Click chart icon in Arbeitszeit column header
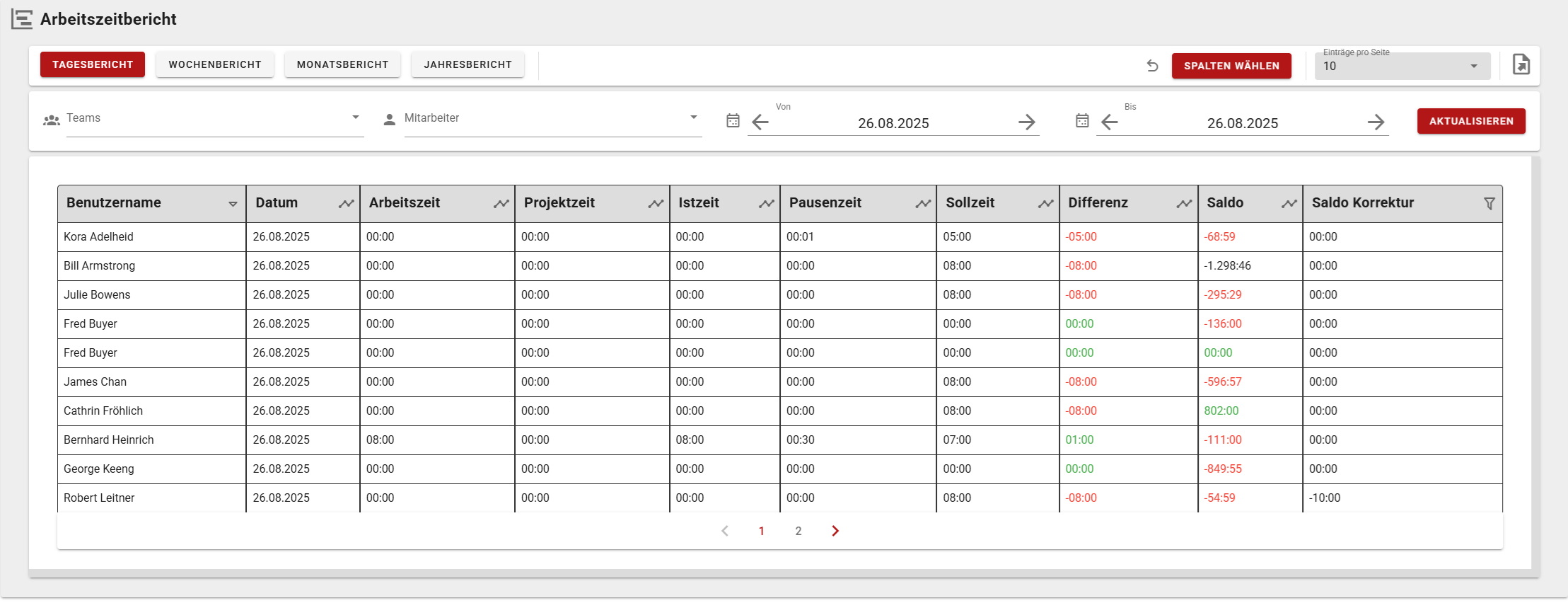This screenshot has height=603, width=1568. 501,204
